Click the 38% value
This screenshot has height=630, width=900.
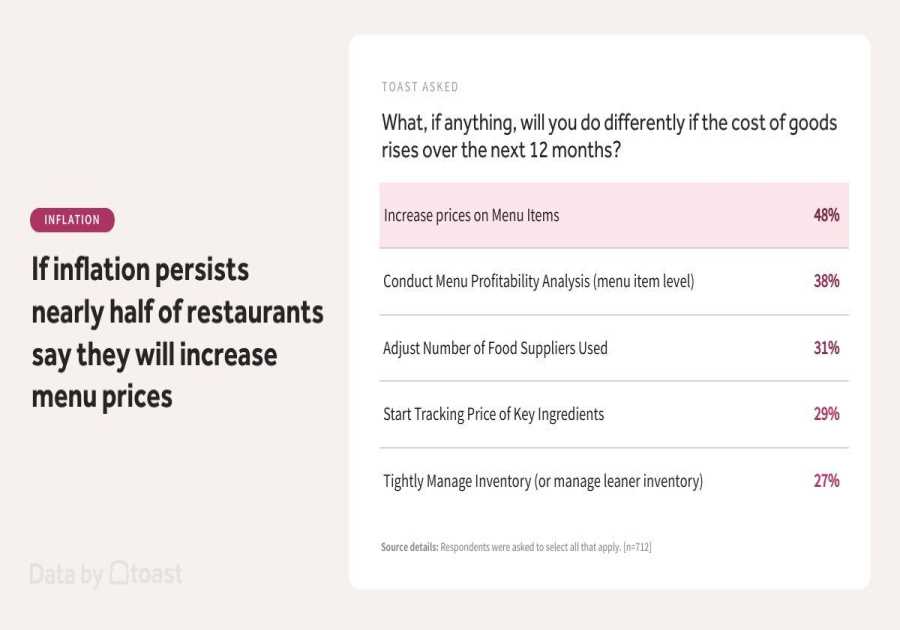826,281
